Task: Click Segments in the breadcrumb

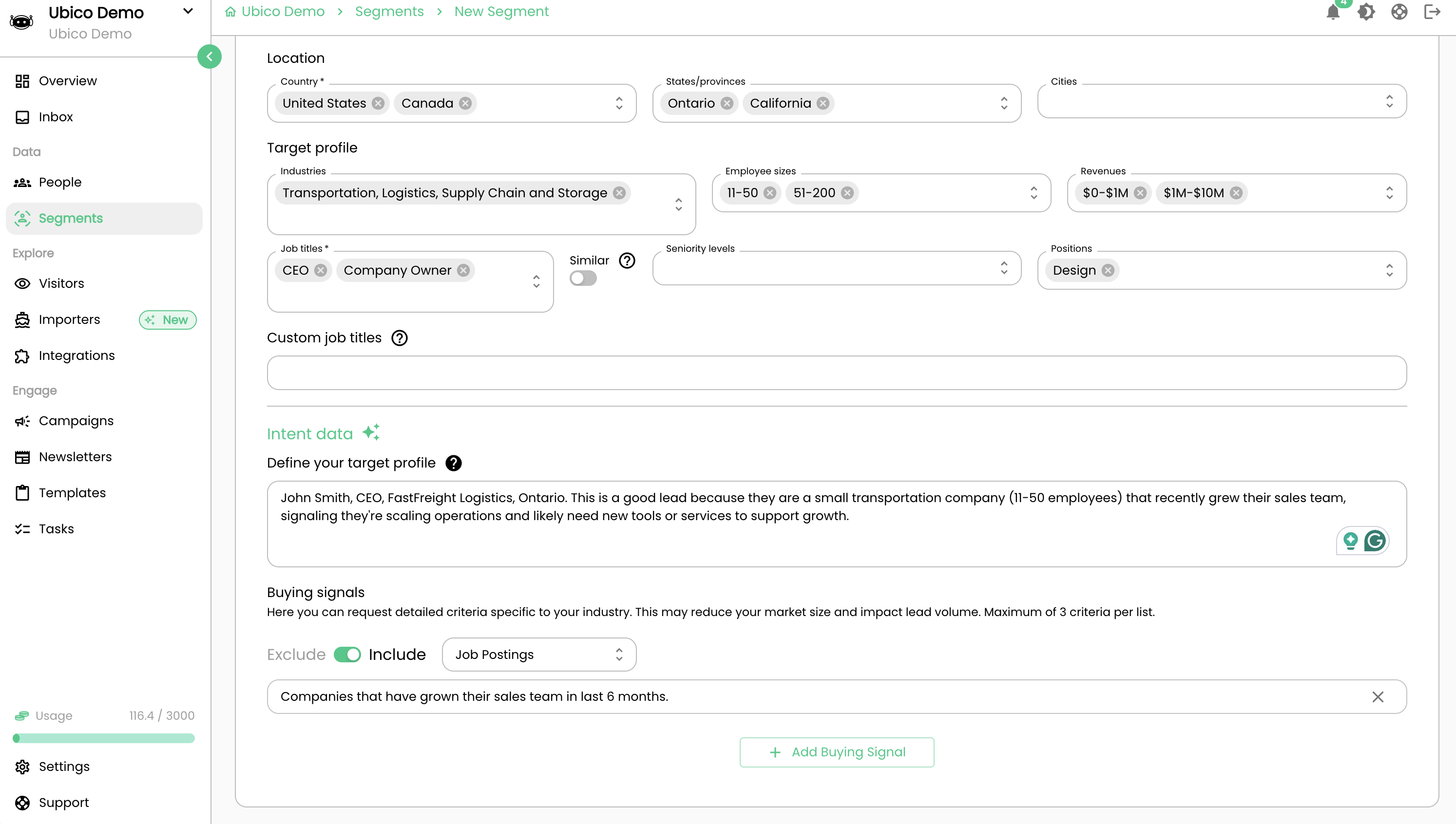Action: (389, 12)
